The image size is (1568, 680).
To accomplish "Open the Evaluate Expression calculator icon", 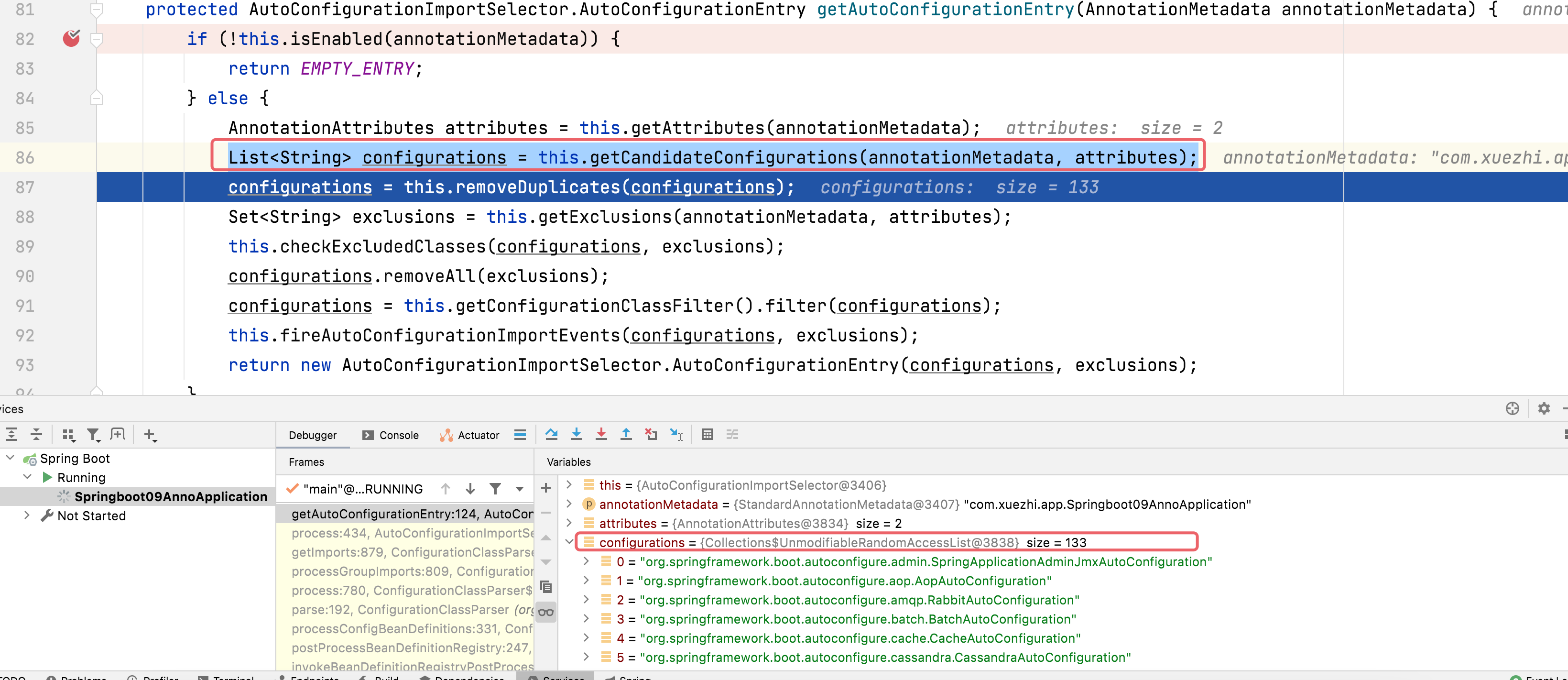I will pos(707,434).
